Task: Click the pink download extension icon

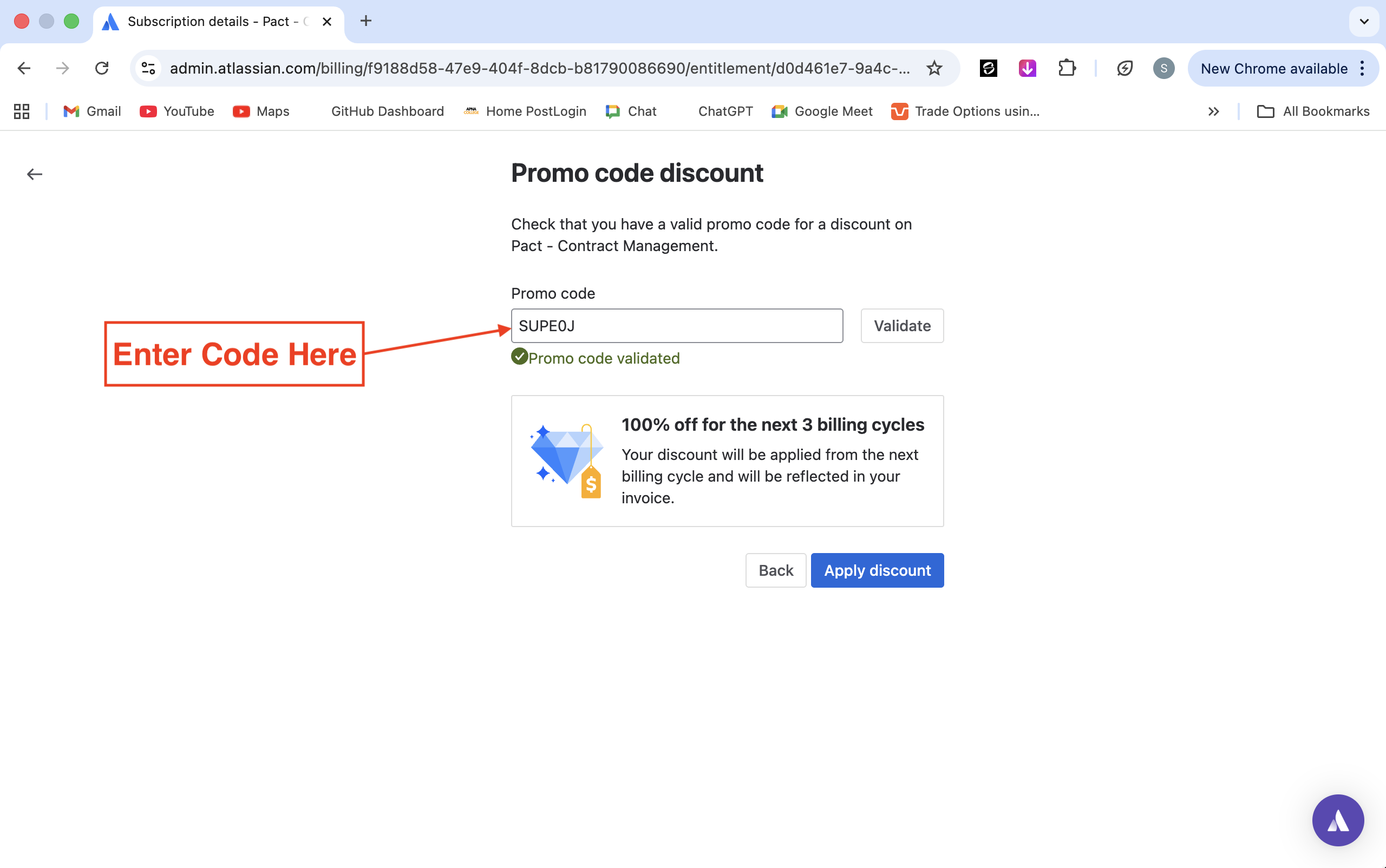Action: (x=1027, y=68)
